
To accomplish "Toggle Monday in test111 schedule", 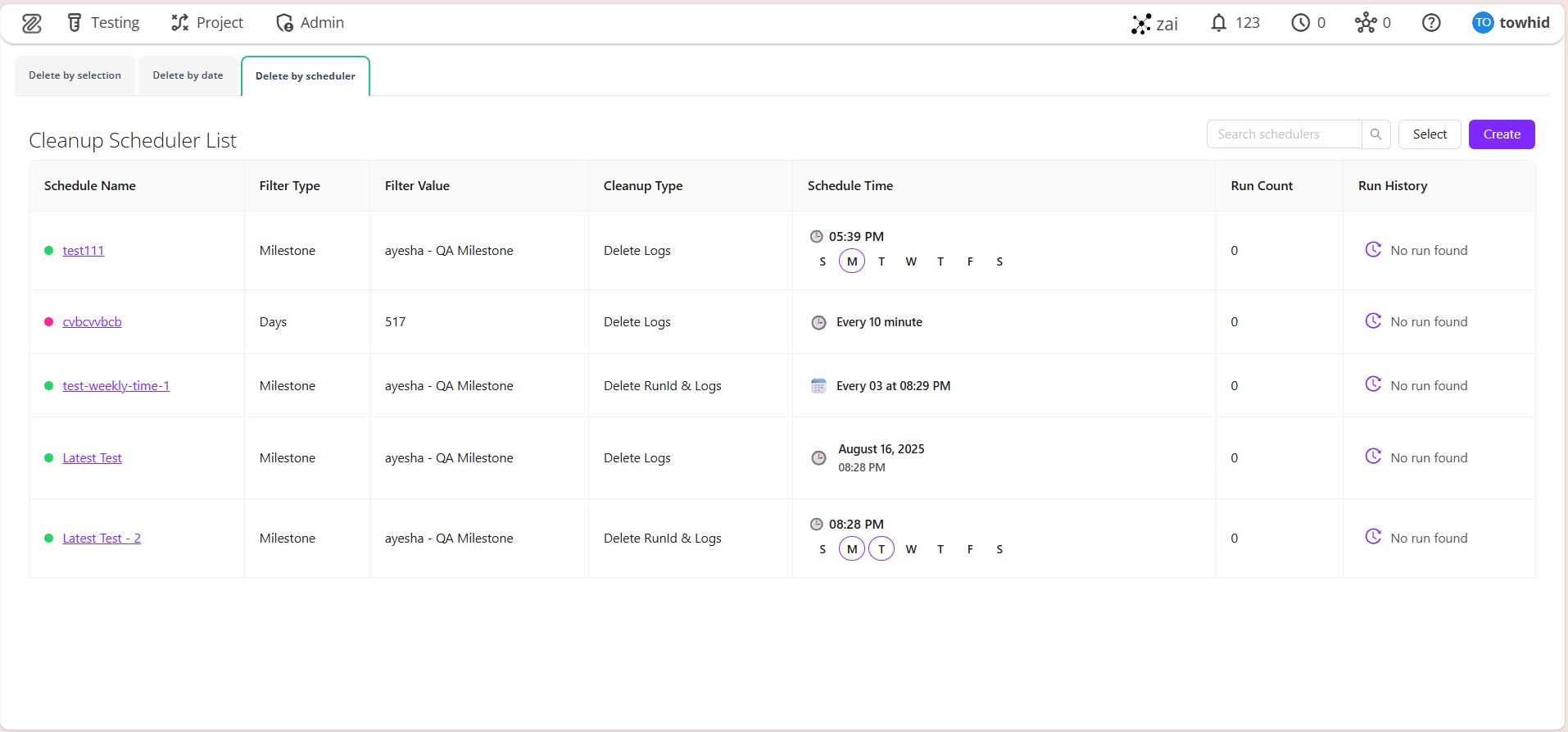I will point(852,261).
